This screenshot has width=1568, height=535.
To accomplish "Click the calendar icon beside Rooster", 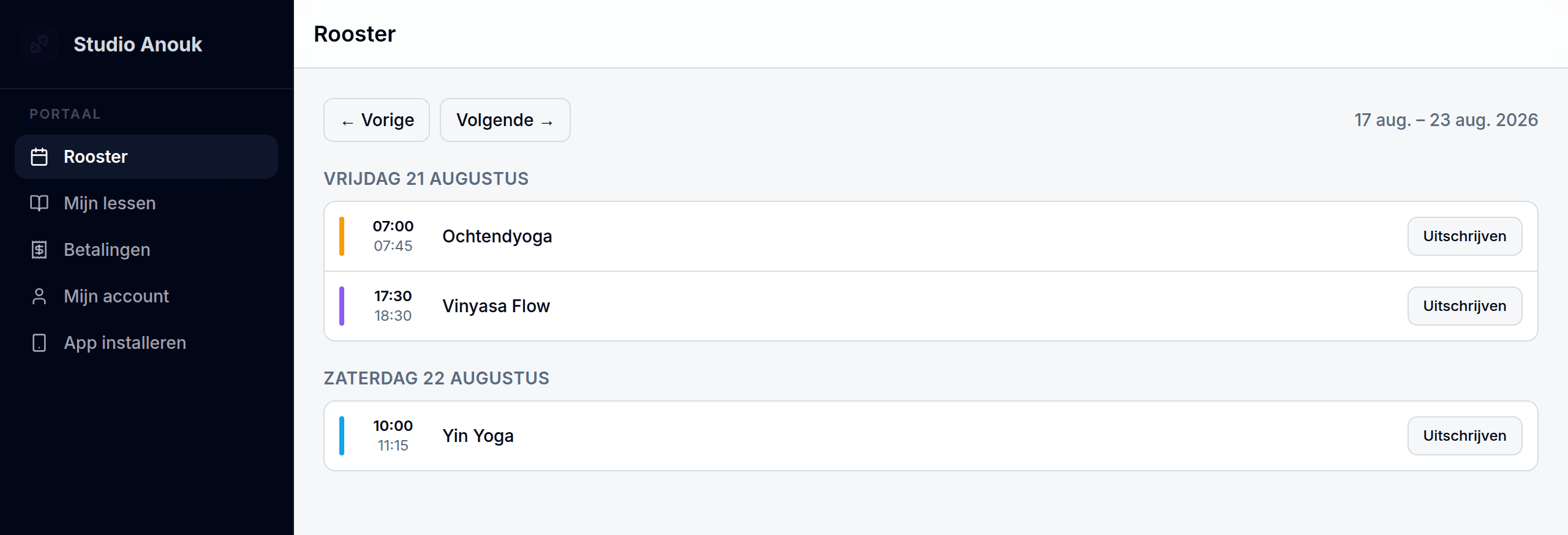I will 39,157.
